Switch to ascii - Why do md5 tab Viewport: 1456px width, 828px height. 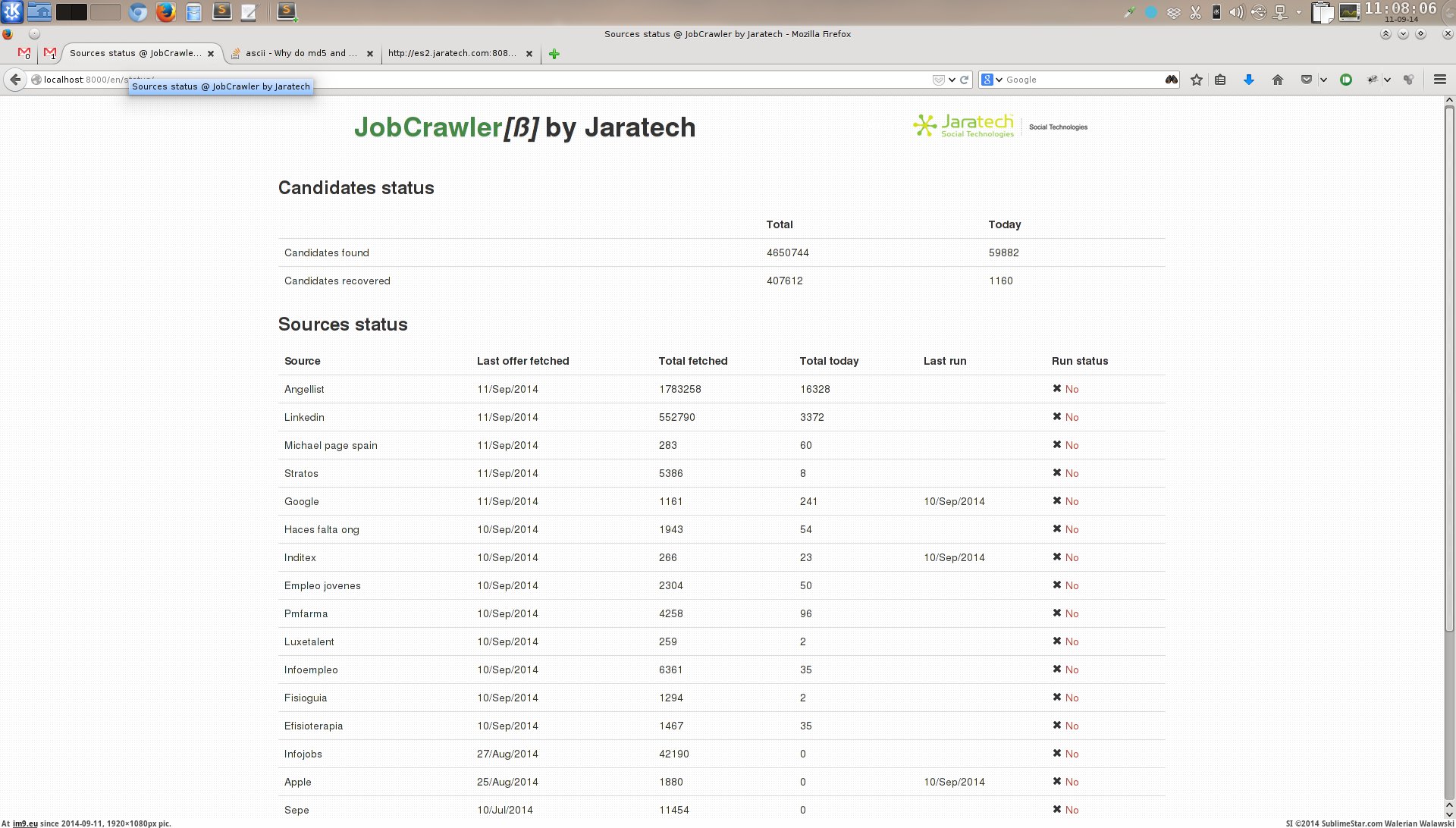point(301,53)
